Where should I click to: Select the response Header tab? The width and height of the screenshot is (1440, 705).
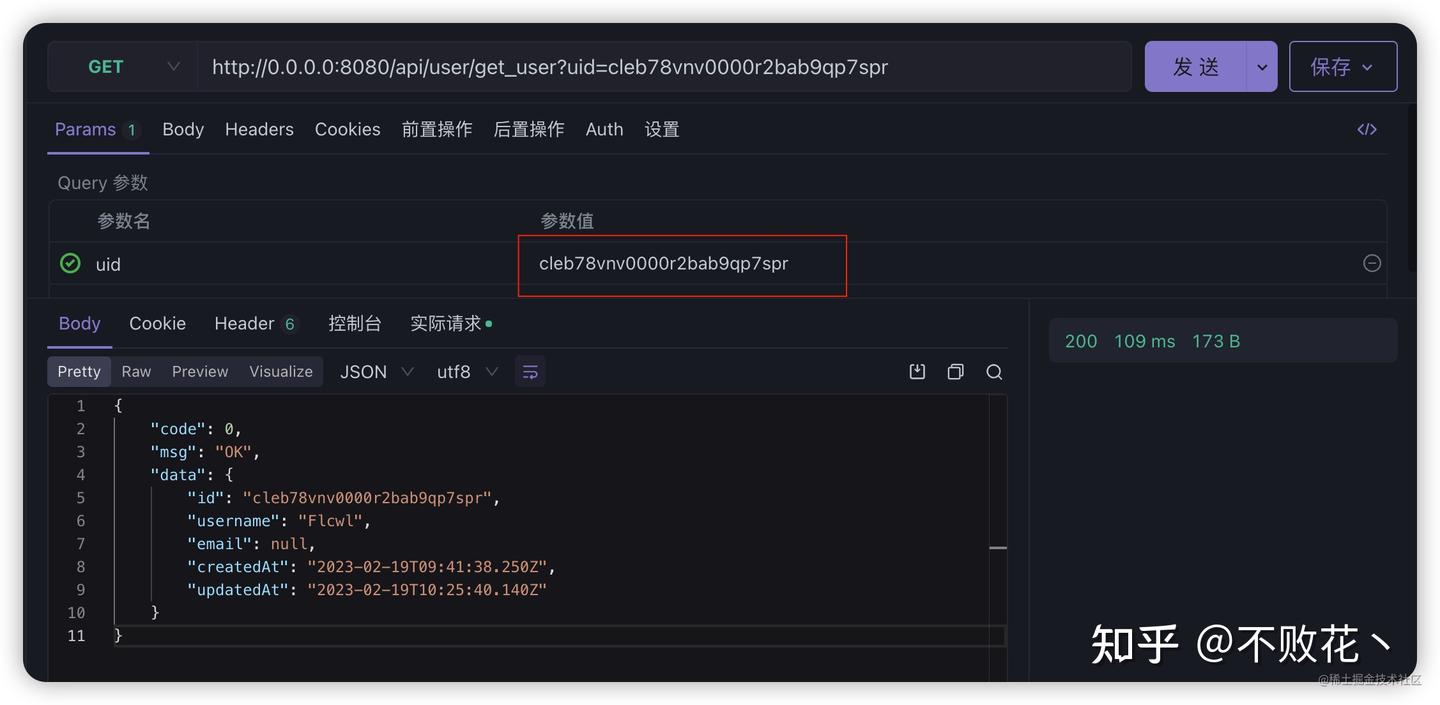[256, 324]
